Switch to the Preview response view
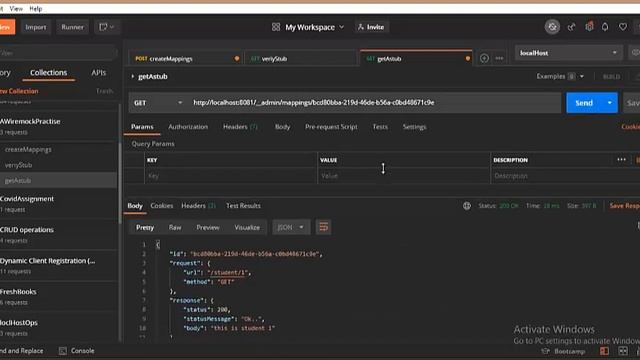The image size is (640, 360). 208,227
